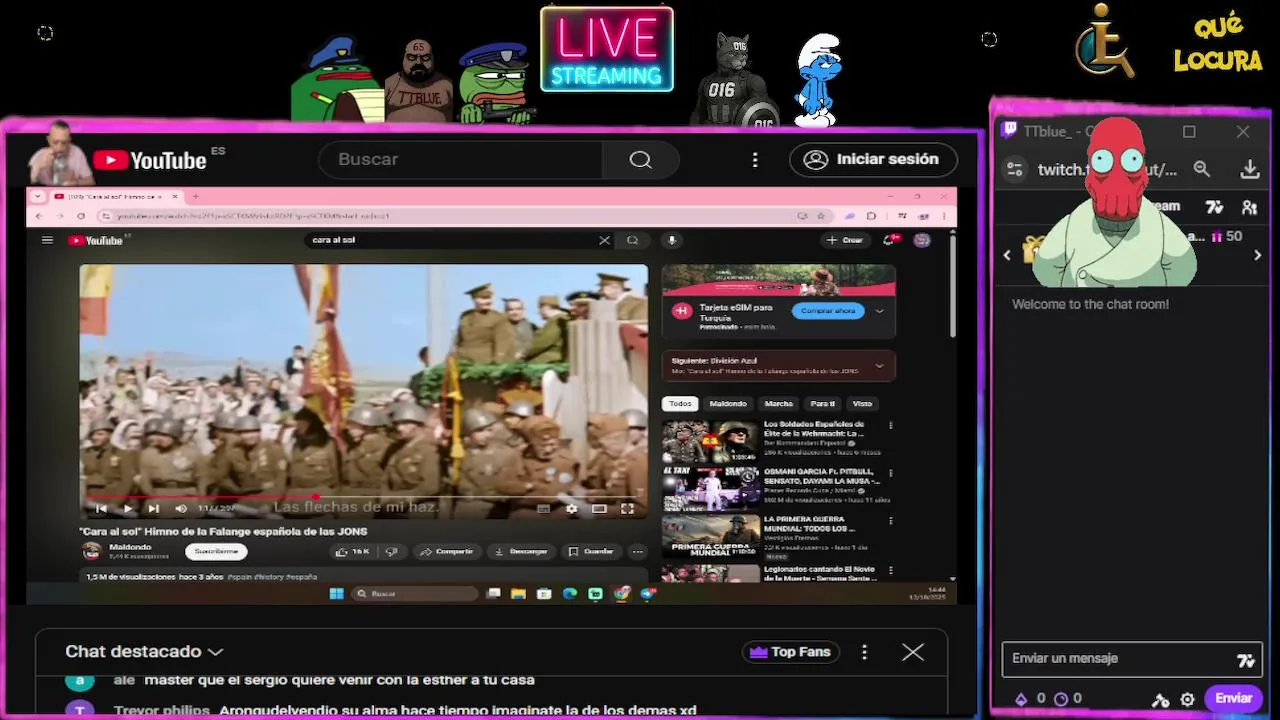
Task: Open the outer YouTube search button
Action: click(641, 160)
